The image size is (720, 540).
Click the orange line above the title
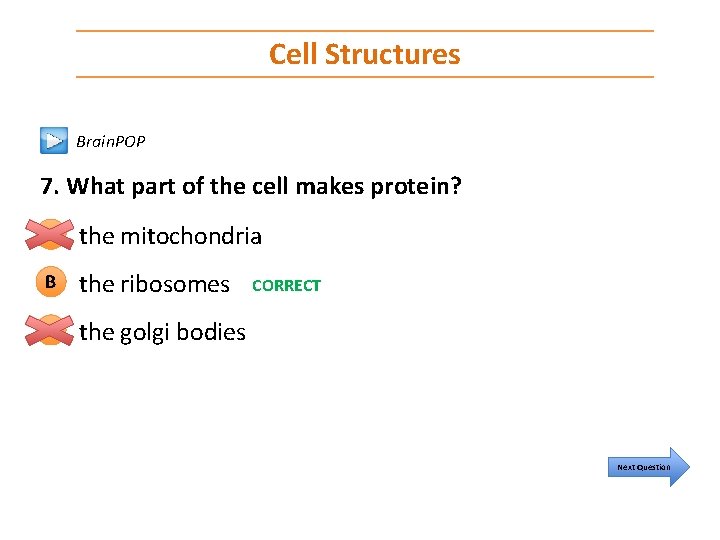pos(364,31)
